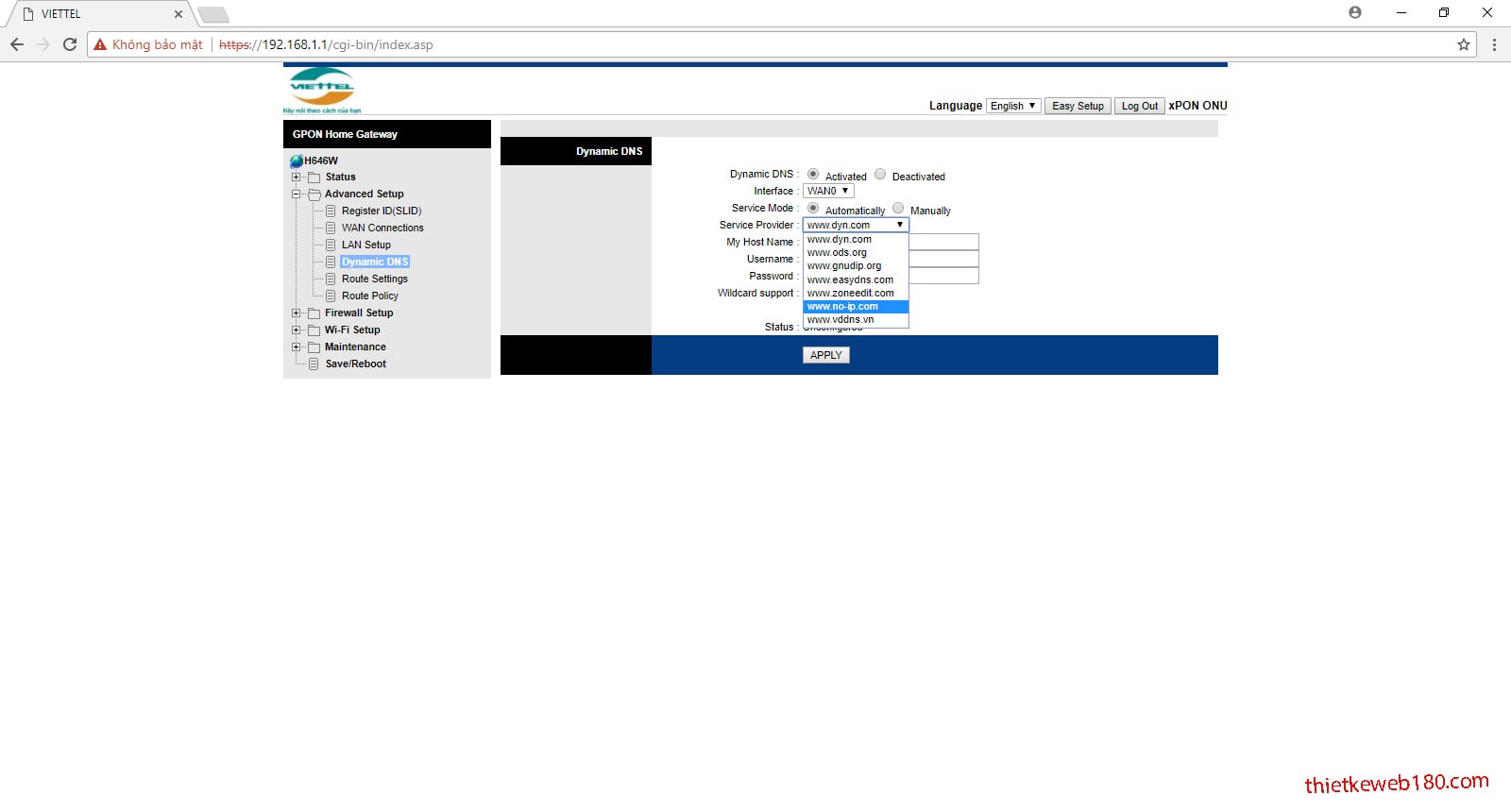Select Activated for Dynamic DNS
Image resolution: width=1511 pixels, height=812 pixels.
click(813, 175)
